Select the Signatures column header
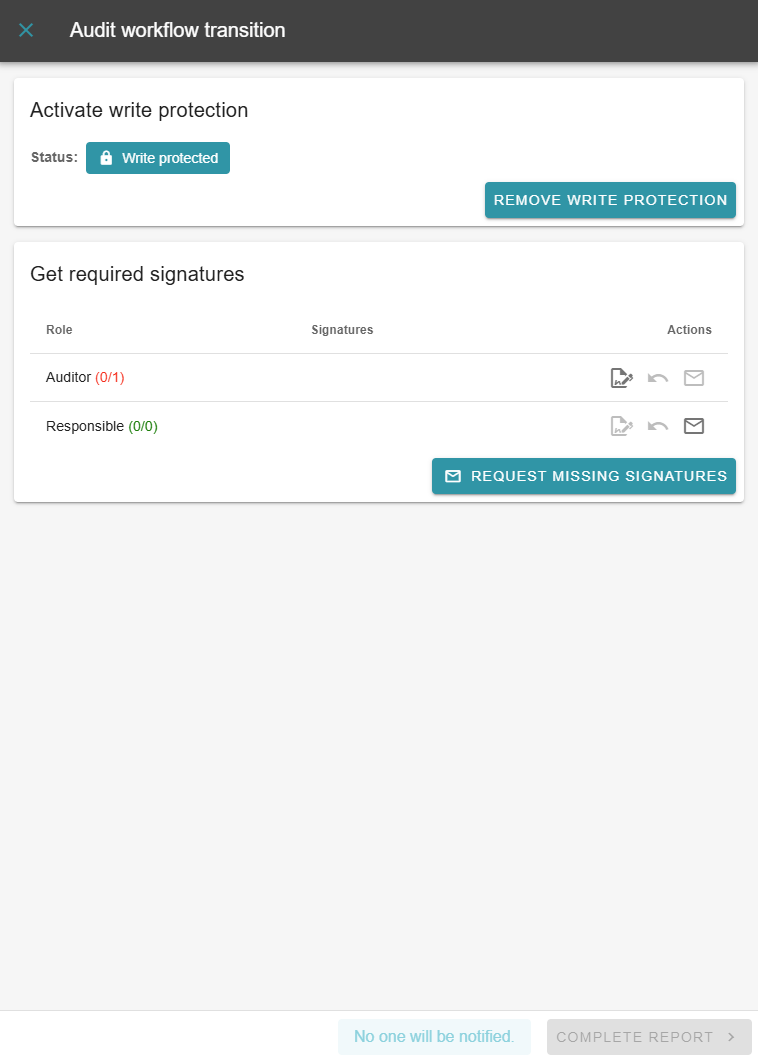The image size is (758, 1061). [342, 330]
